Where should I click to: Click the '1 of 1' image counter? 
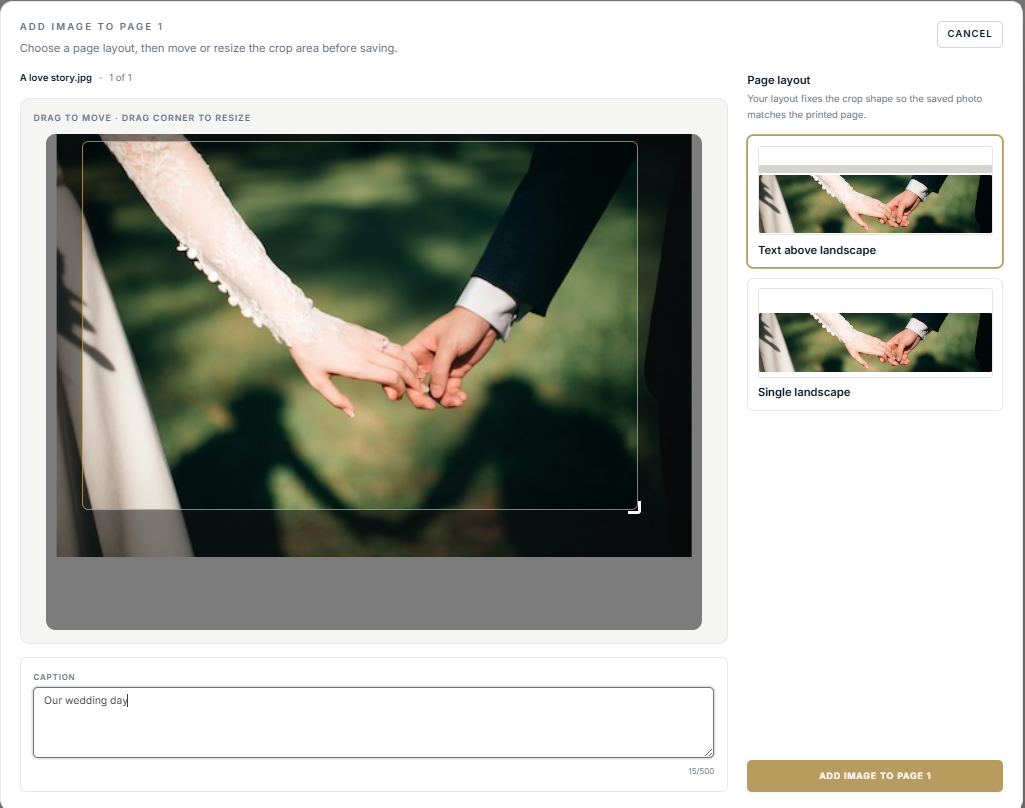tap(120, 78)
